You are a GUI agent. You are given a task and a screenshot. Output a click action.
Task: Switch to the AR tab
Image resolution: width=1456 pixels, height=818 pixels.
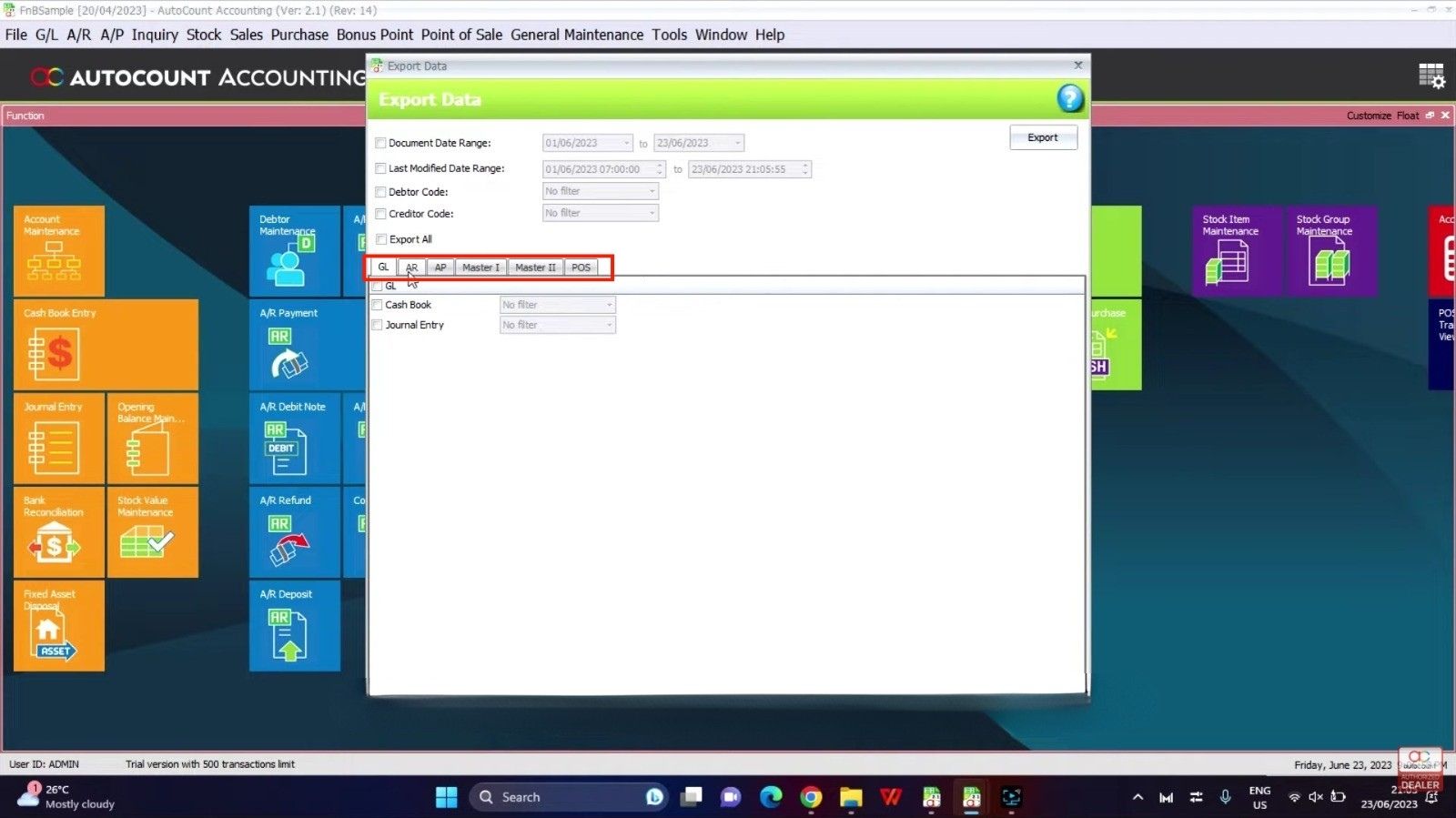coord(411,268)
